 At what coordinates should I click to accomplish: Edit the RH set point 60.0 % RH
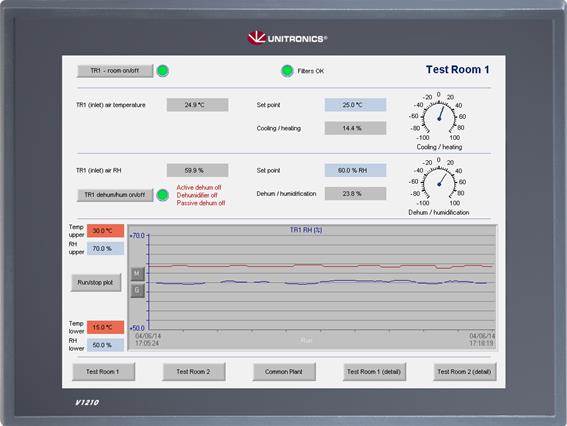coord(355,170)
